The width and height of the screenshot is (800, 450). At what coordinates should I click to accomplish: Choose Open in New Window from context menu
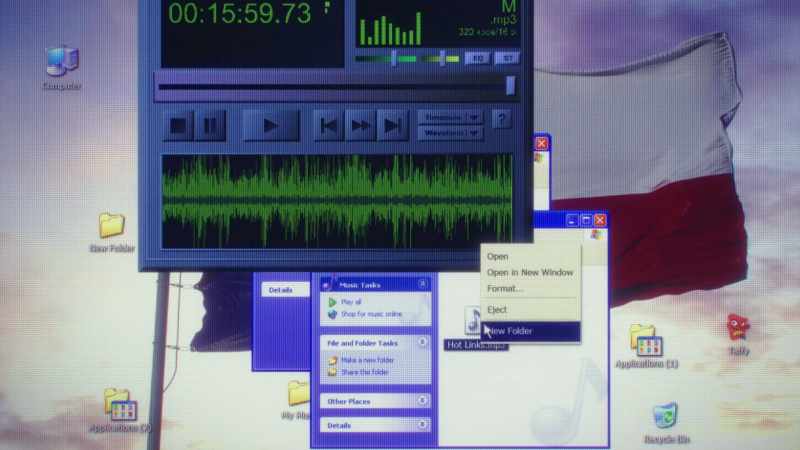point(530,273)
